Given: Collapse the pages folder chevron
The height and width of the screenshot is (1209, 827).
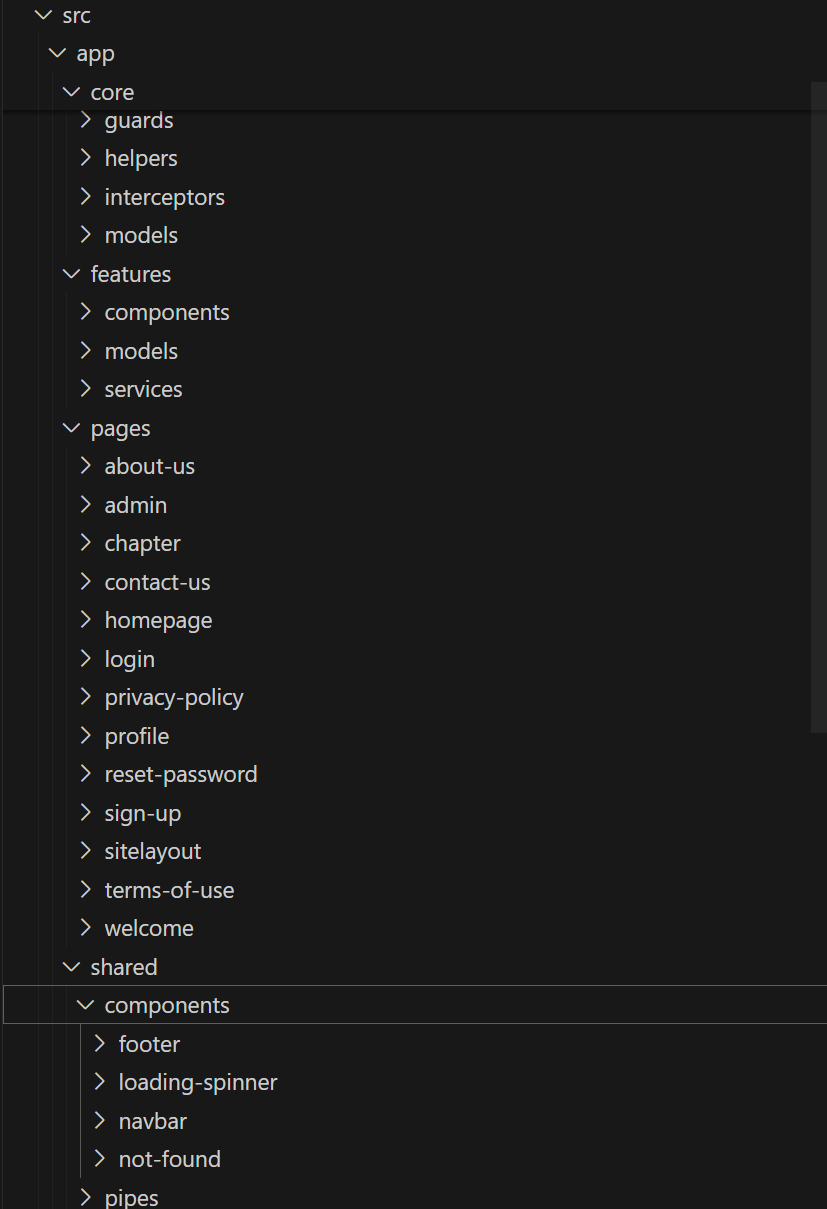Looking at the screenshot, I should pyautogui.click(x=71, y=428).
